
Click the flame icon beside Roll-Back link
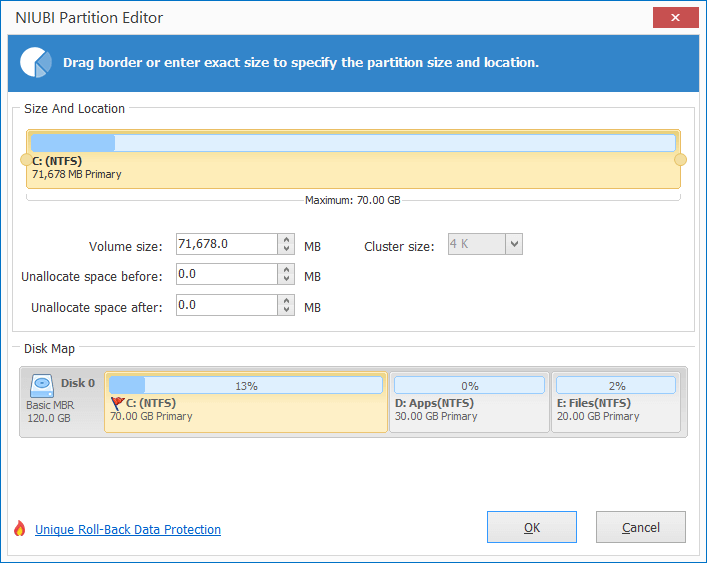pos(19,528)
